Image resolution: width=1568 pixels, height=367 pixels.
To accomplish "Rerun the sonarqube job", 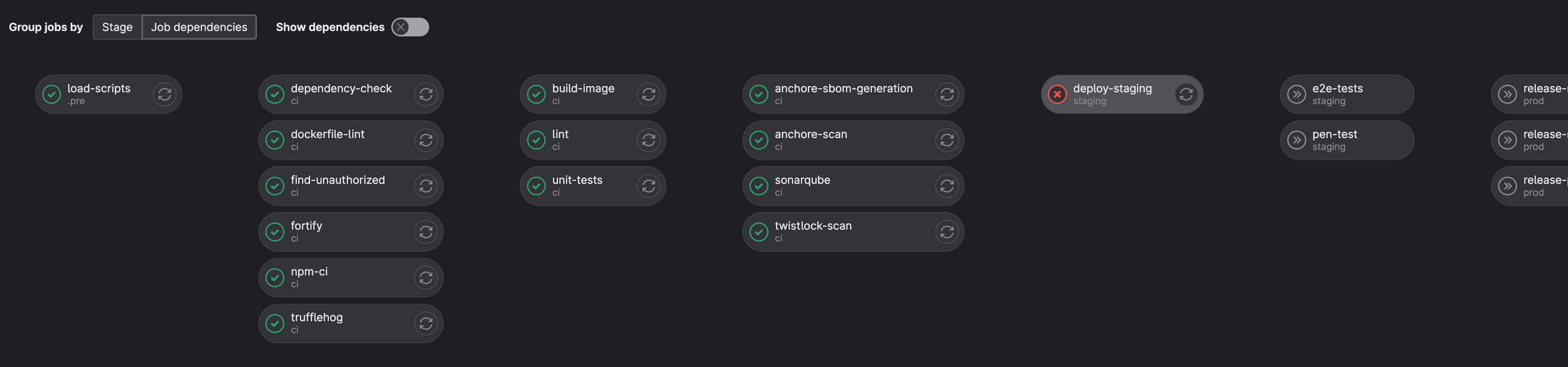I will point(946,186).
